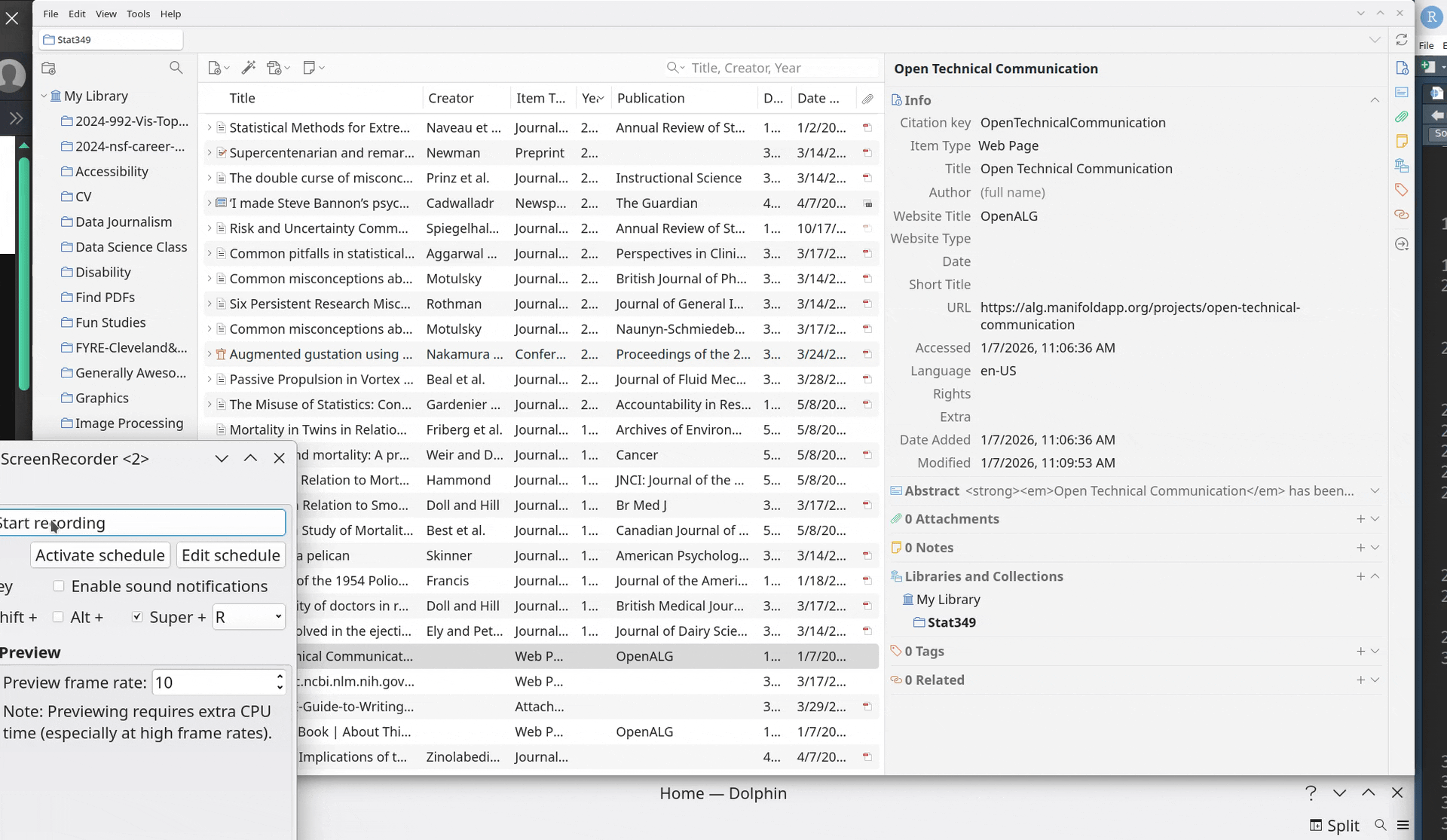Screen dimensions: 1447x840
Task: Click the New Collection icon
Action: tap(49, 68)
